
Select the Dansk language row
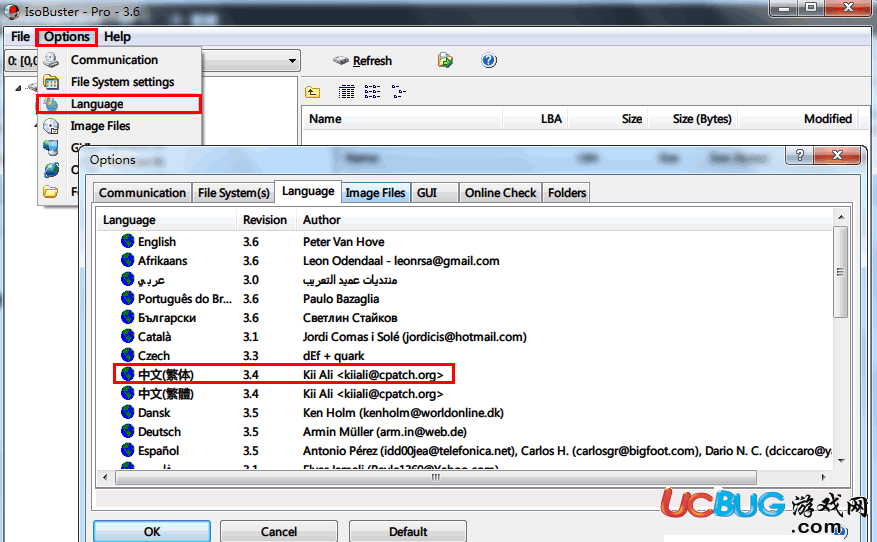click(464, 413)
